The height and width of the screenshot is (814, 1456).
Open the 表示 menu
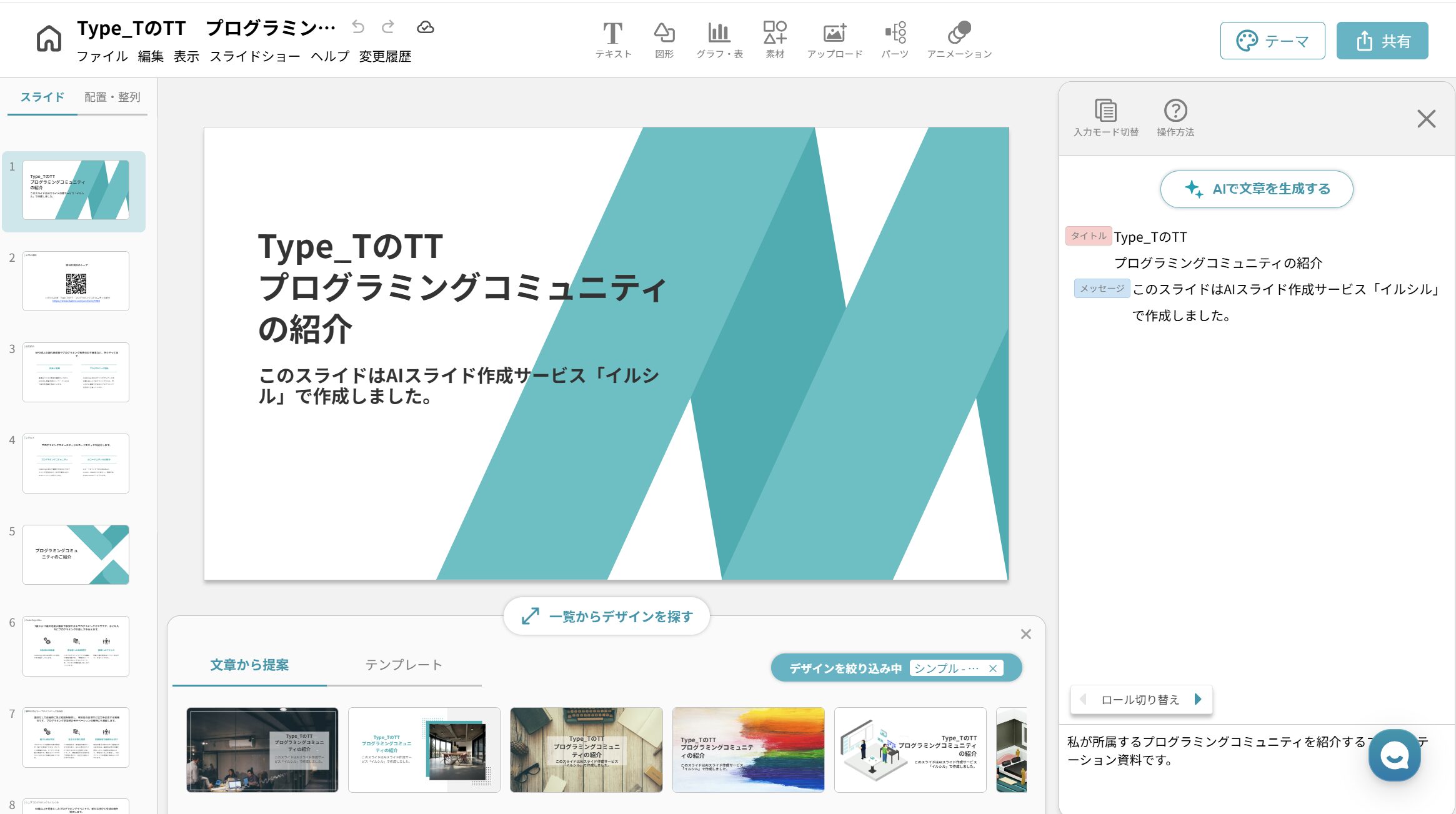(x=186, y=57)
